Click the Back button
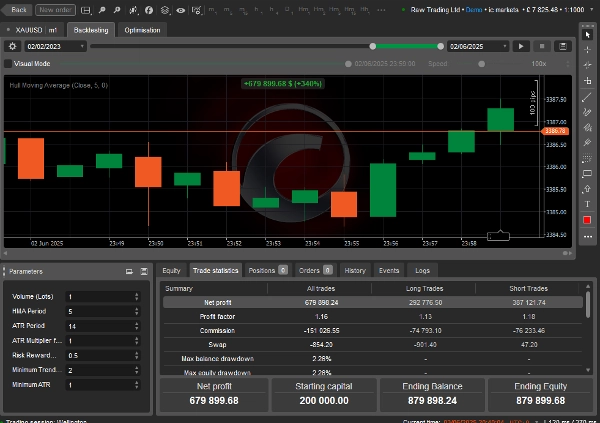Screen dimensions: 600x423 coord(15,10)
